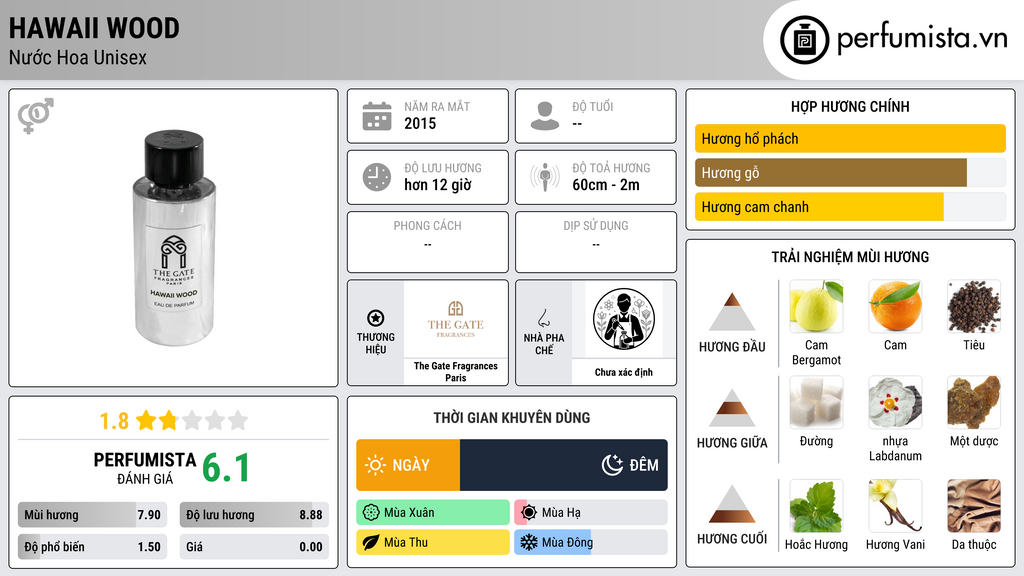
Task: Select the Mùa Thu season bar
Action: pos(433,542)
